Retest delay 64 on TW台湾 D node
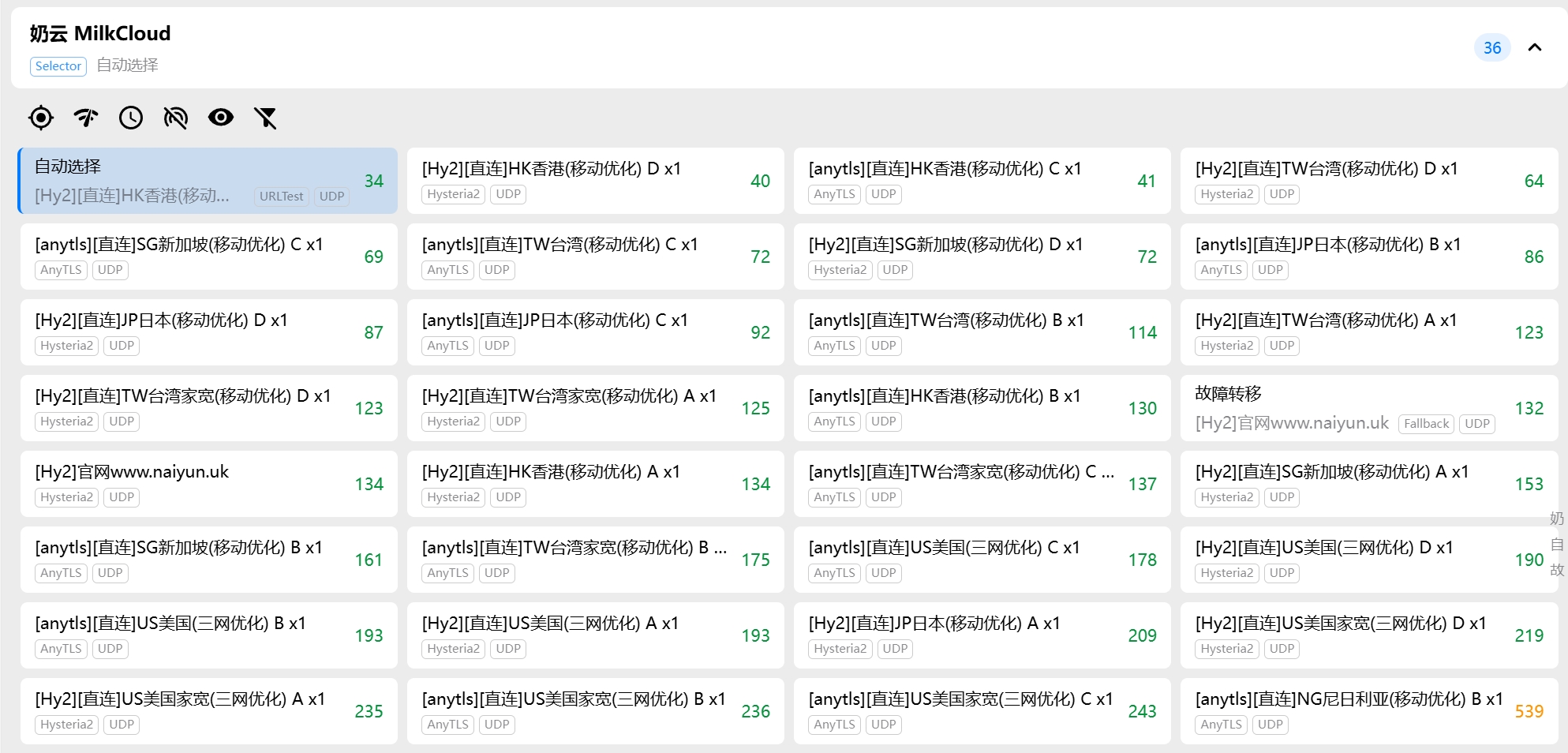This screenshot has width=1568, height=753. point(1534,181)
